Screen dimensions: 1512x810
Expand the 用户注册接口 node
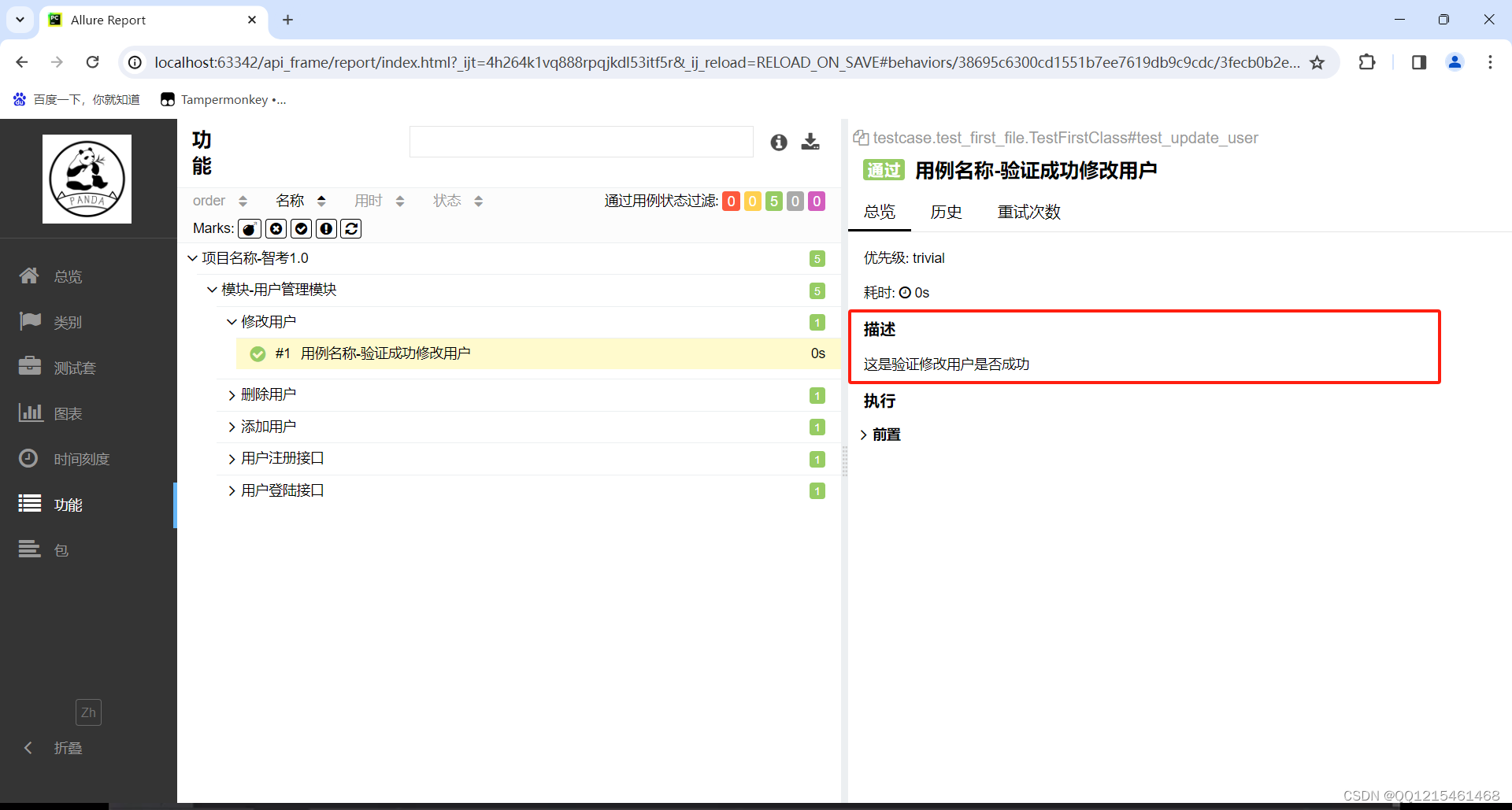[232, 459]
